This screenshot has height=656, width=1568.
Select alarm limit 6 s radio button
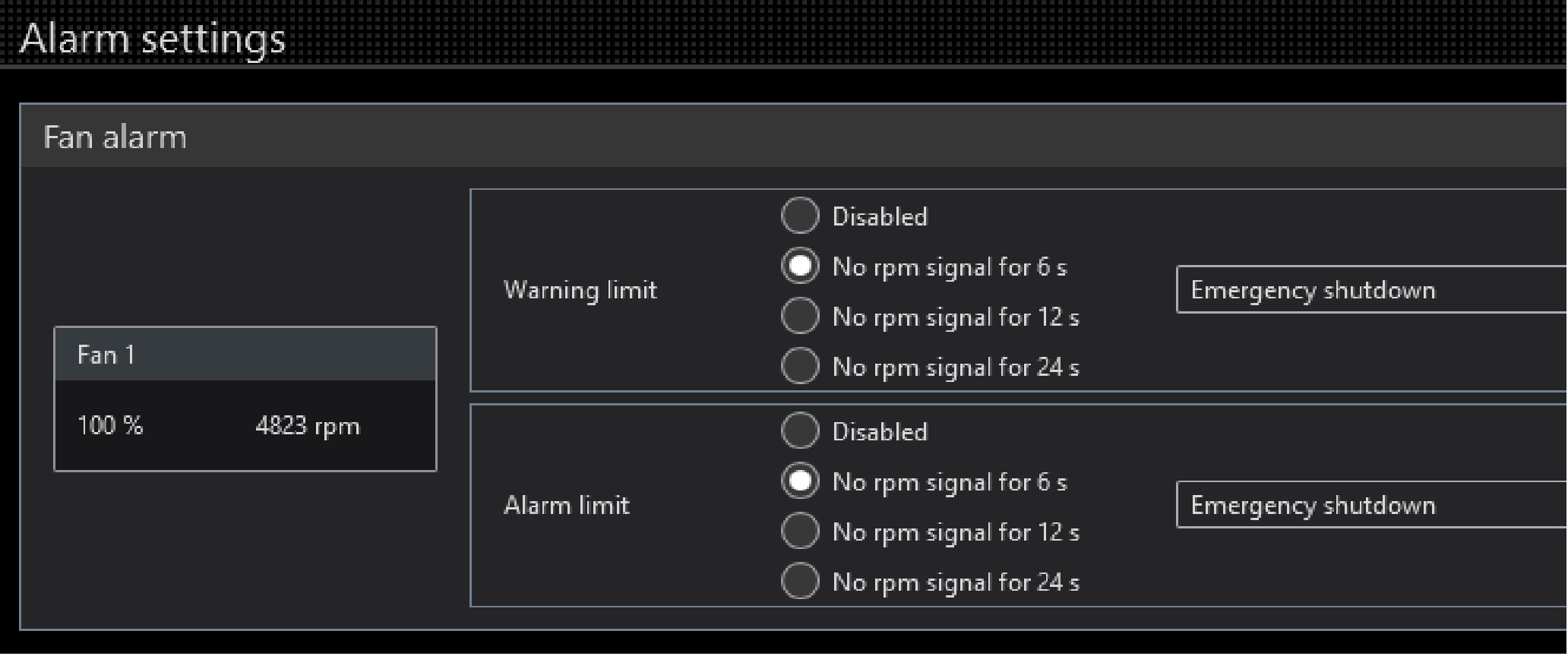tap(800, 481)
